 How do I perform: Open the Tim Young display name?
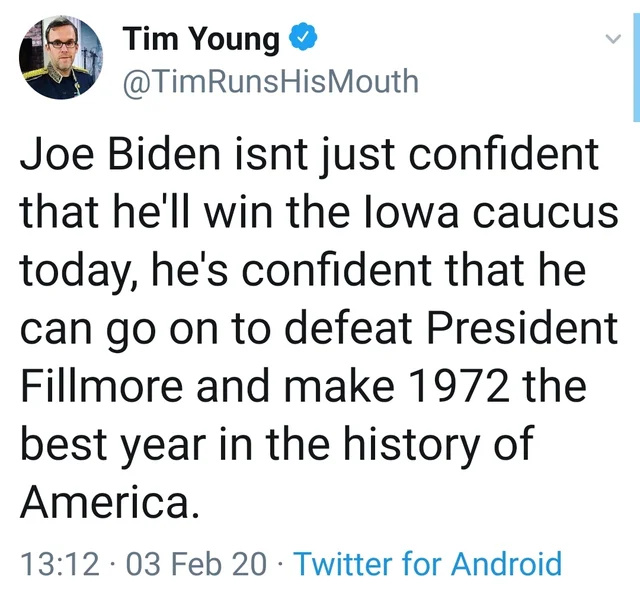click(201, 38)
